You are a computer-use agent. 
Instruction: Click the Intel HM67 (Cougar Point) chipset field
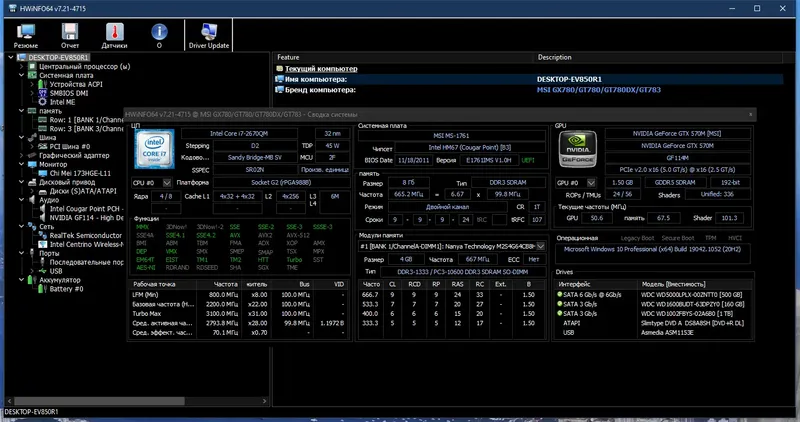coord(469,147)
